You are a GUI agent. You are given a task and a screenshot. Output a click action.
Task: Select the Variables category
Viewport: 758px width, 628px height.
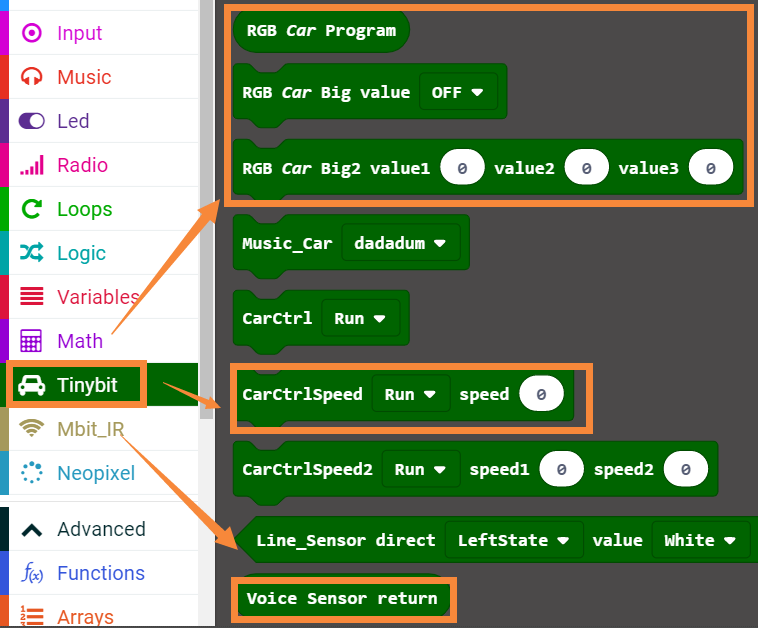coord(97,297)
